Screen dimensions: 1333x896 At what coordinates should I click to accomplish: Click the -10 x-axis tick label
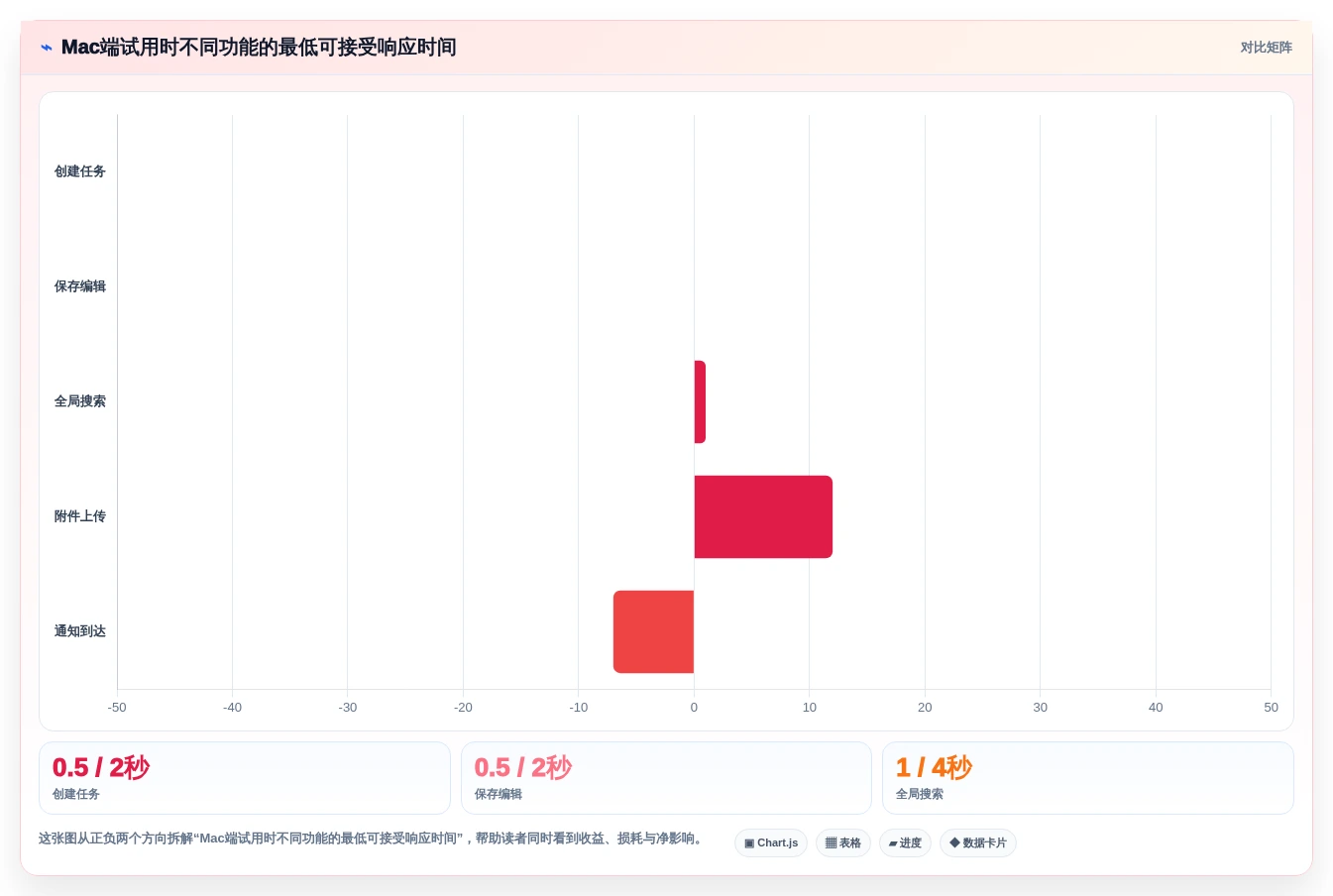tap(579, 708)
